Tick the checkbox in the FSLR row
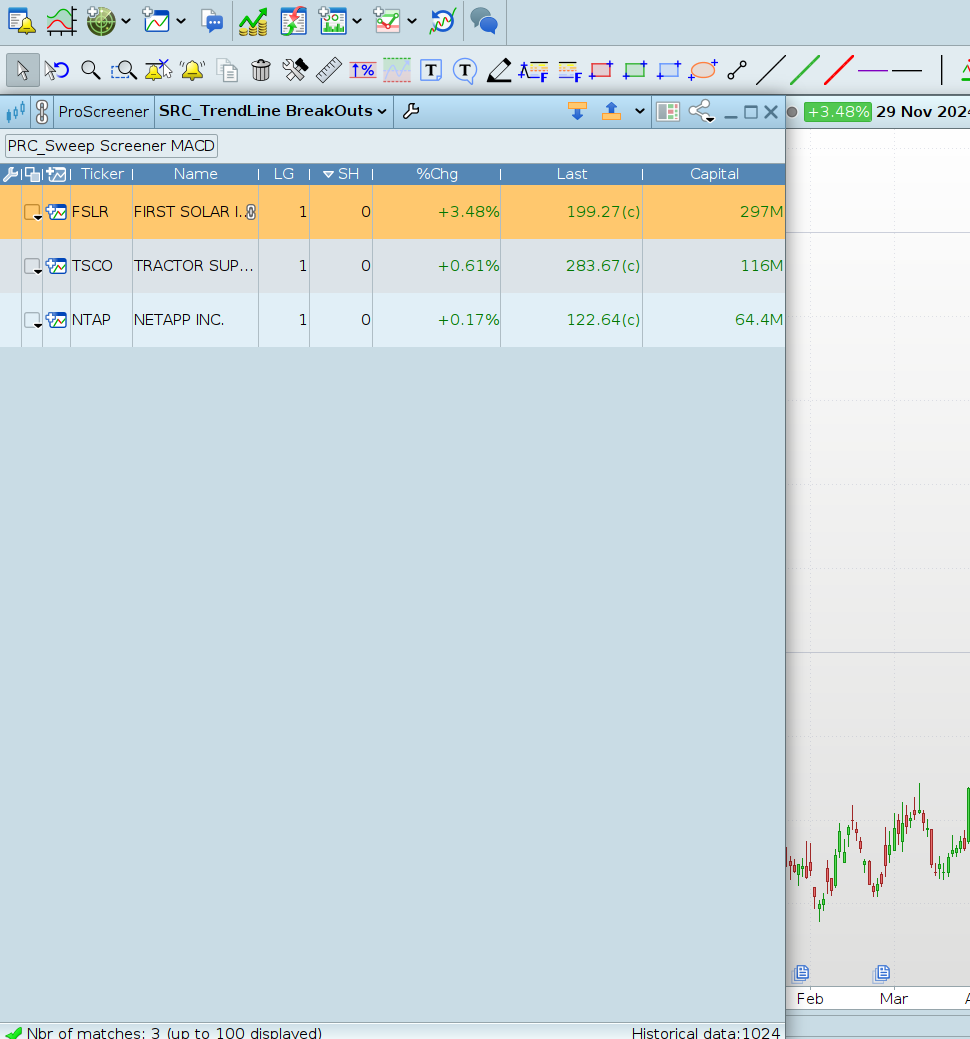 tap(32, 212)
